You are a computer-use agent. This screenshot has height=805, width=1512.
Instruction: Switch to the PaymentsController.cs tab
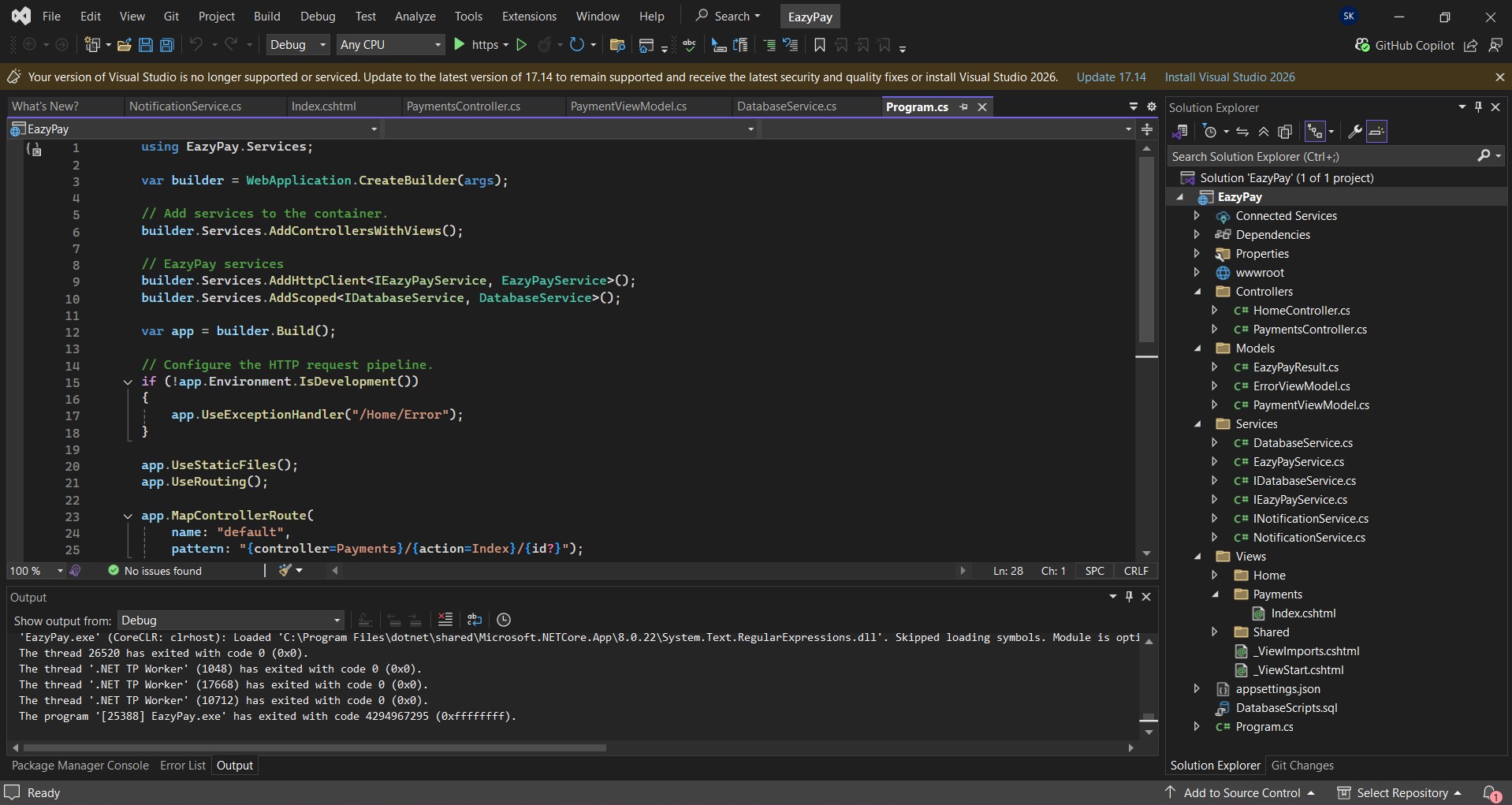point(463,106)
